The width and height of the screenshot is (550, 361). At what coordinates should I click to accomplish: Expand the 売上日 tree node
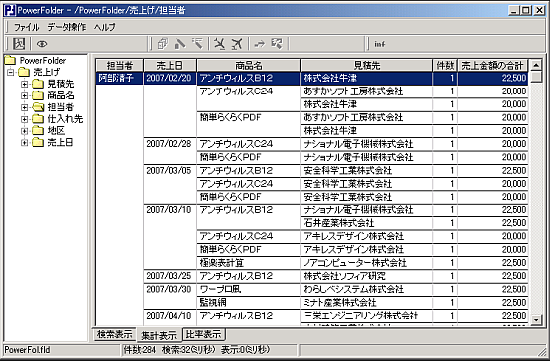point(25,142)
